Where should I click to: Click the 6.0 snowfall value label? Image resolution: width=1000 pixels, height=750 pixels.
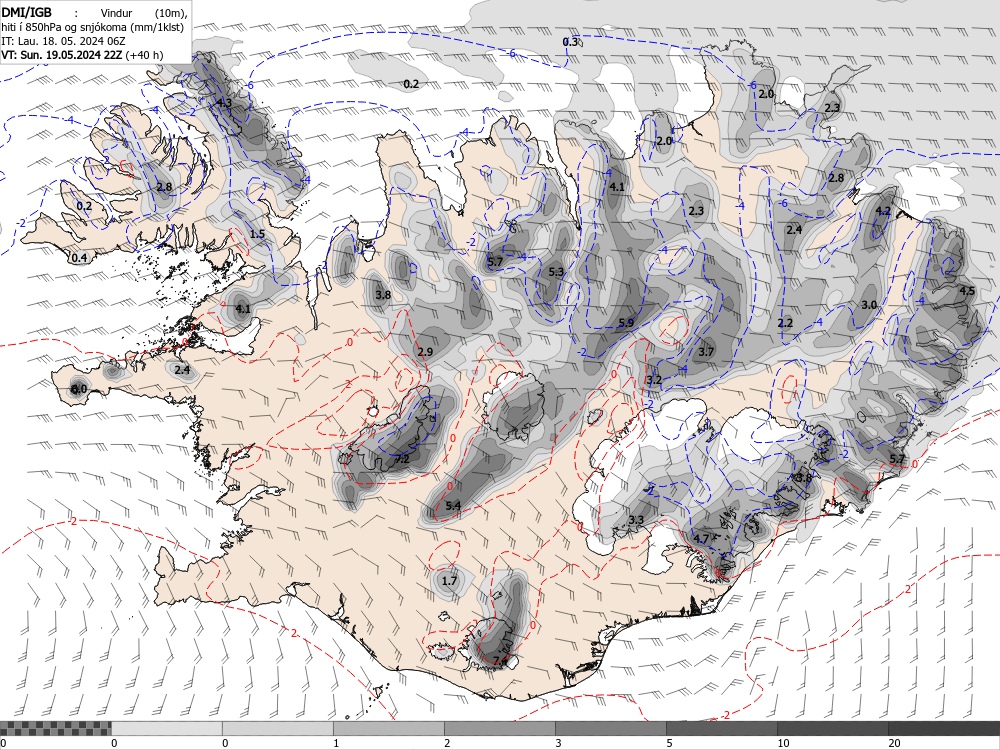coord(78,389)
